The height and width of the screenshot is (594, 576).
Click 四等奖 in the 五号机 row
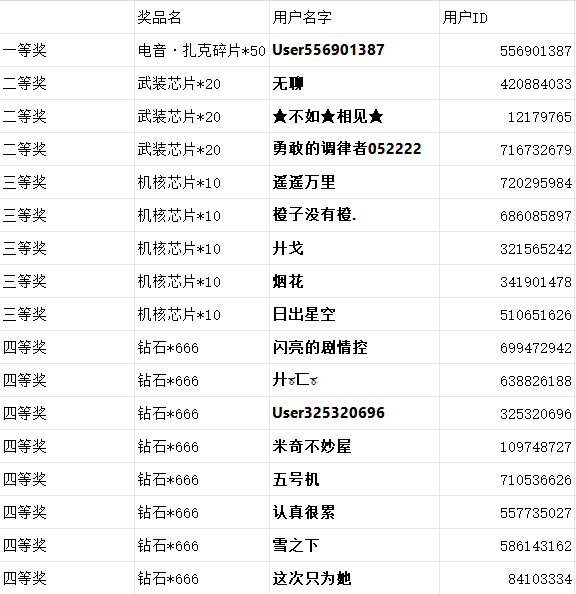67,479
